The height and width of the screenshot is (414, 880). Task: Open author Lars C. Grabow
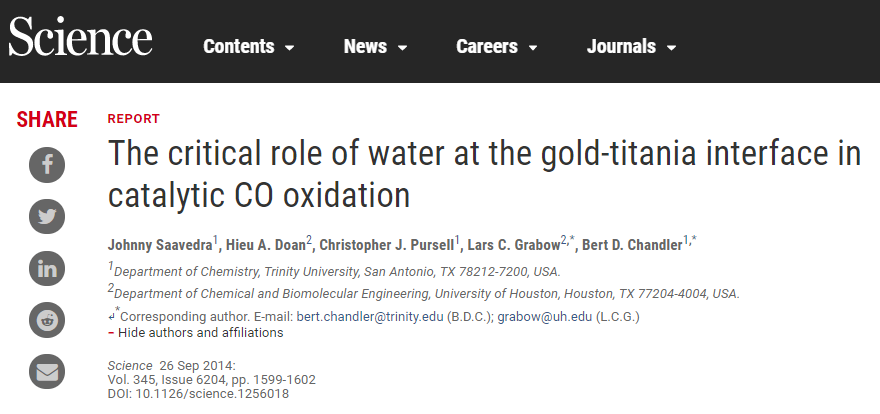point(514,245)
